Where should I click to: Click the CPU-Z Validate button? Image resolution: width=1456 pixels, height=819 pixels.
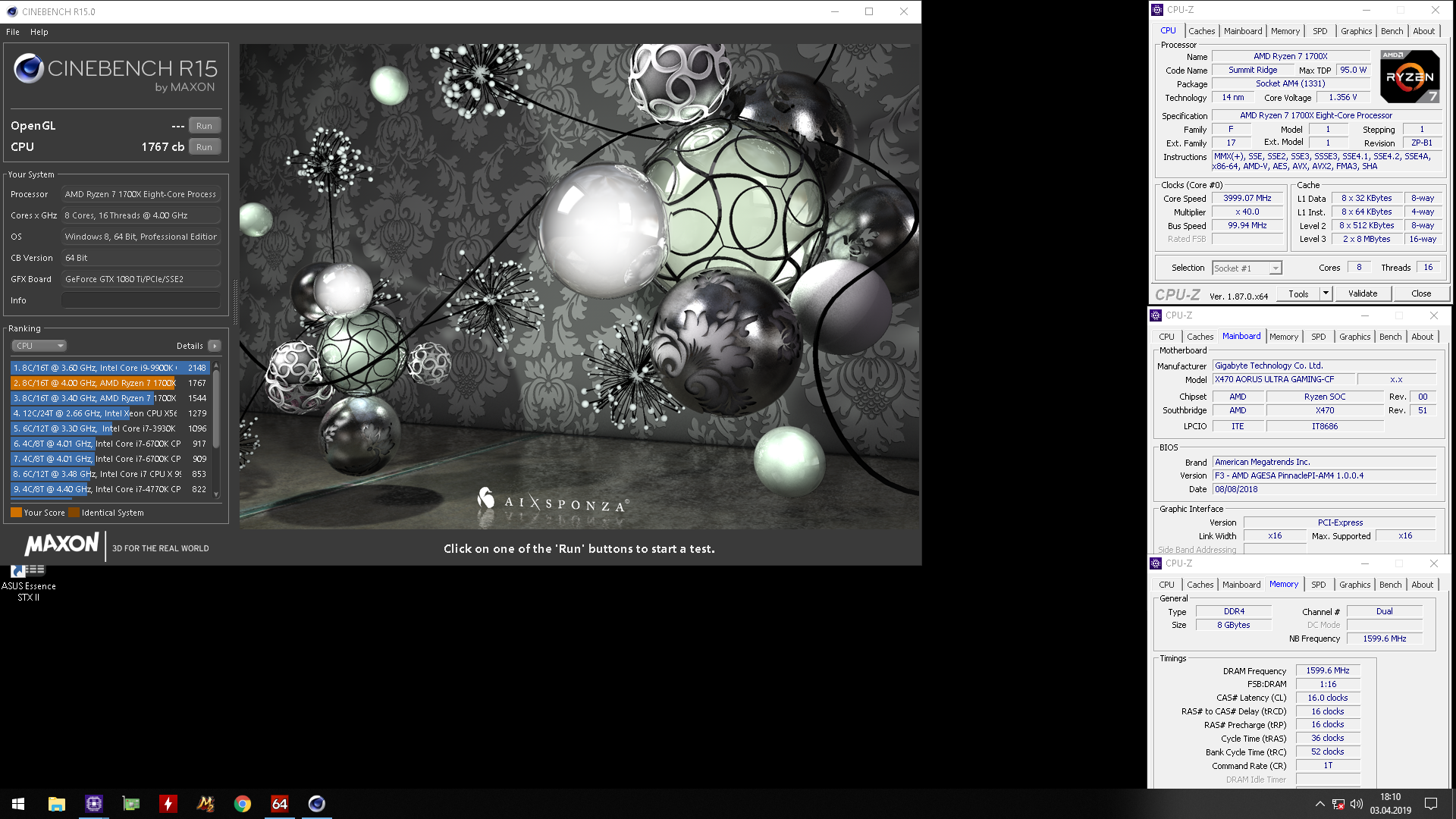coord(1362,294)
